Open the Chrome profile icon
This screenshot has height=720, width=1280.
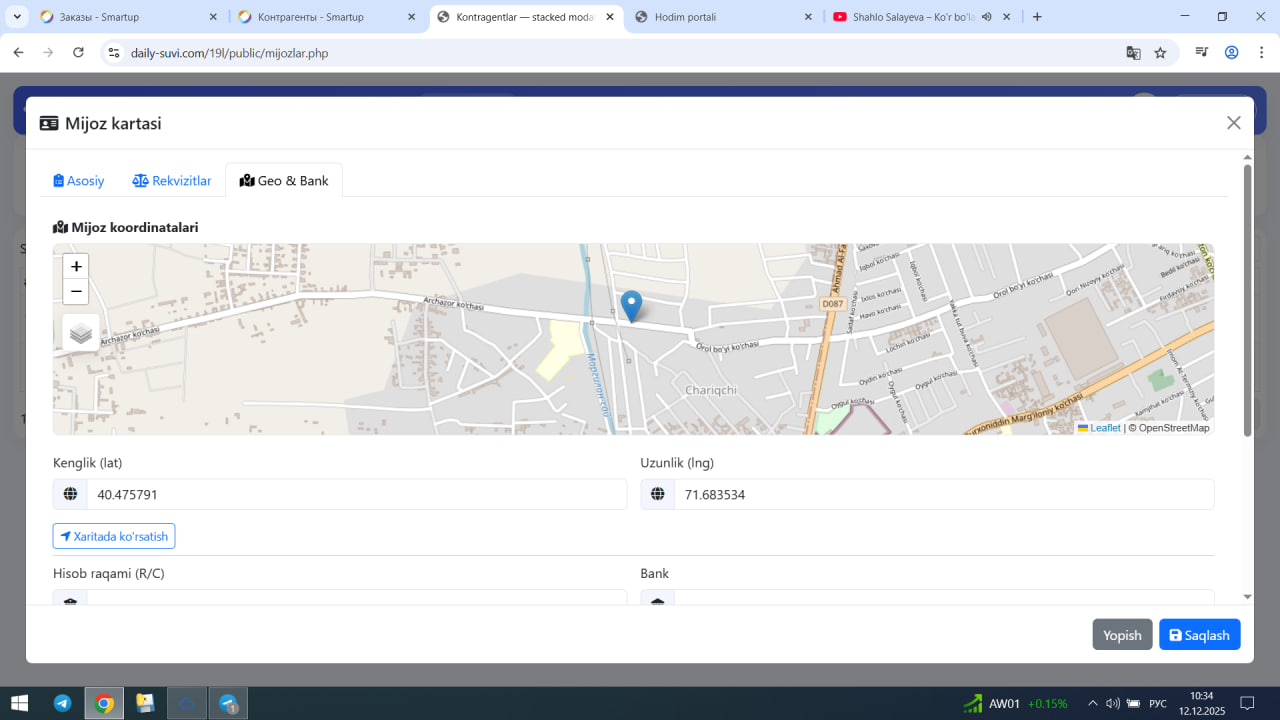pyautogui.click(x=1231, y=53)
